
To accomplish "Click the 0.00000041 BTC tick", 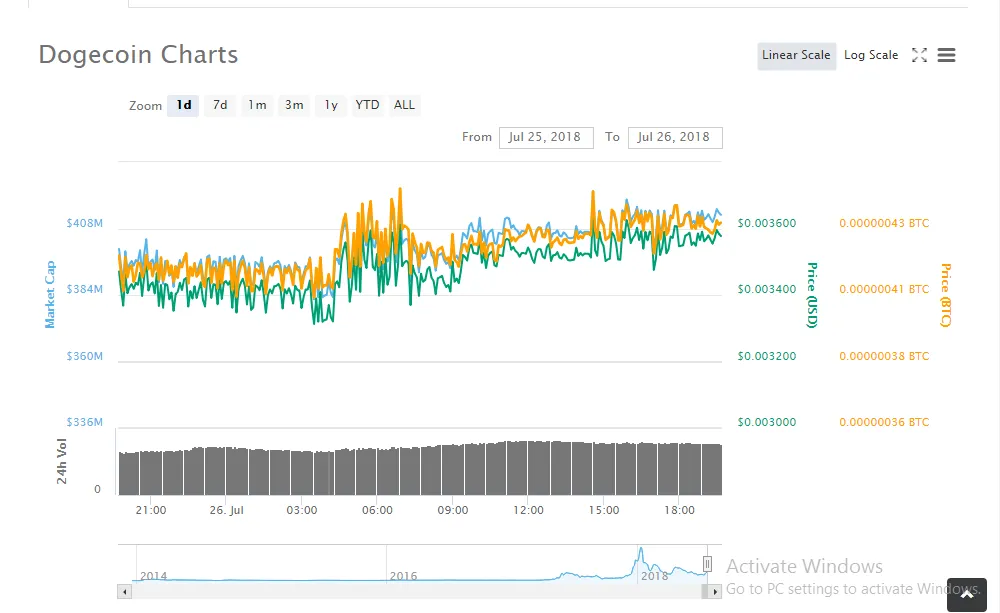I will tap(884, 289).
